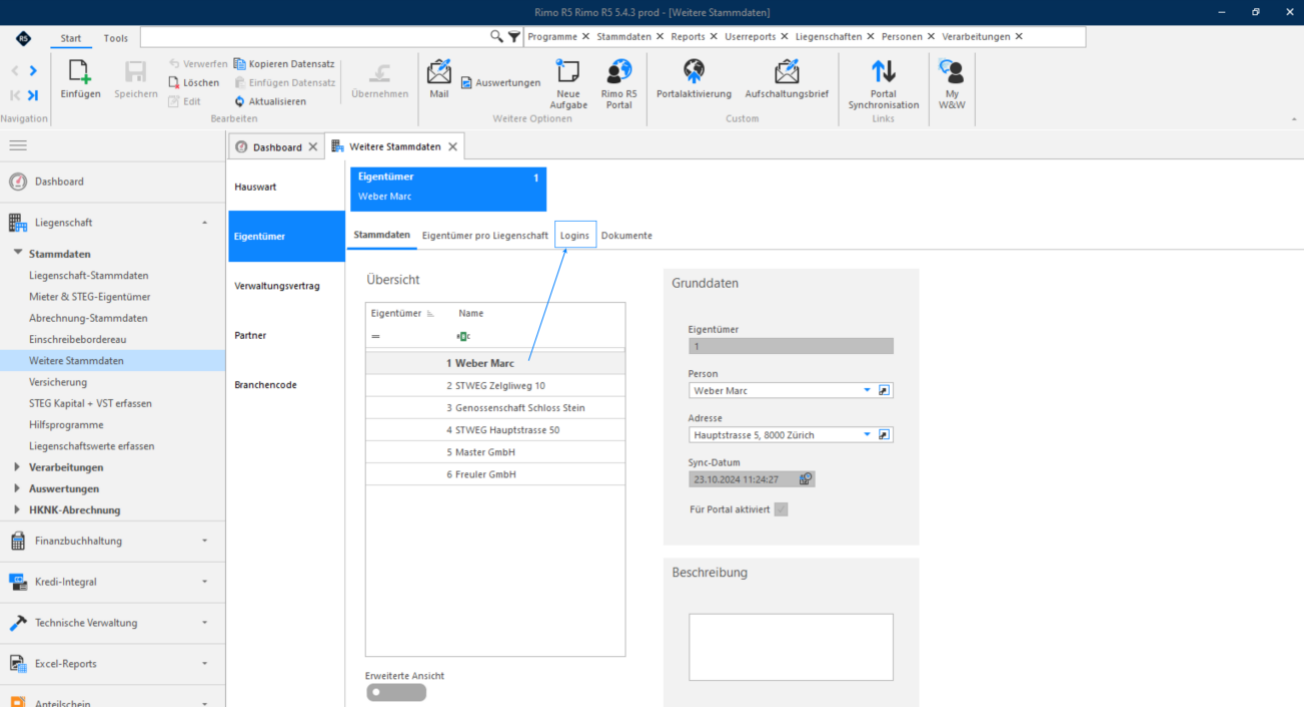
Task: Select row 3 Genossenschaft Schloss Stein
Action: tap(495, 408)
